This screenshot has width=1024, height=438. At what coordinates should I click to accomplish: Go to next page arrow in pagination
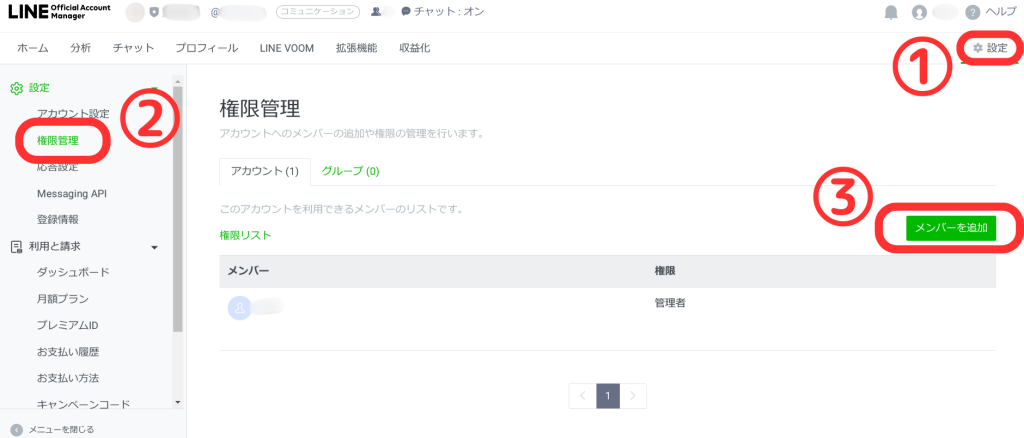click(633, 396)
